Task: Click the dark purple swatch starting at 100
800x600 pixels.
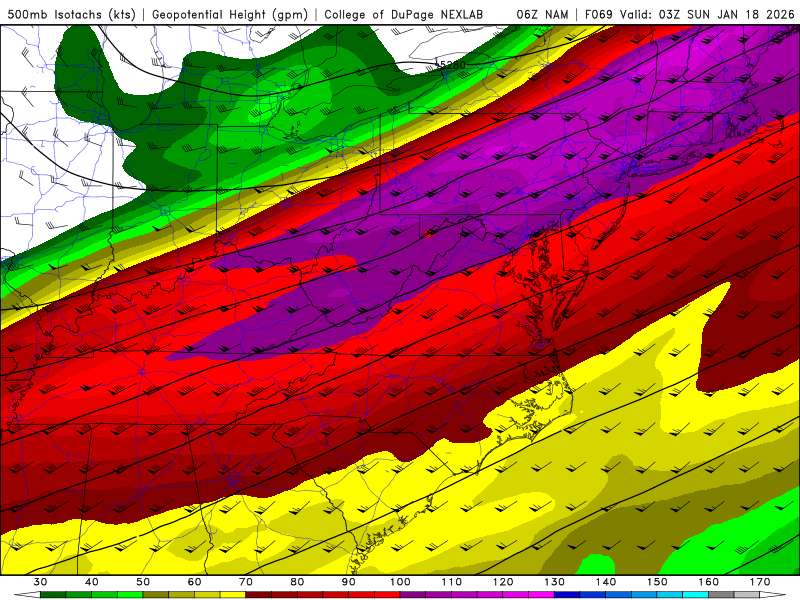Action: (413, 595)
